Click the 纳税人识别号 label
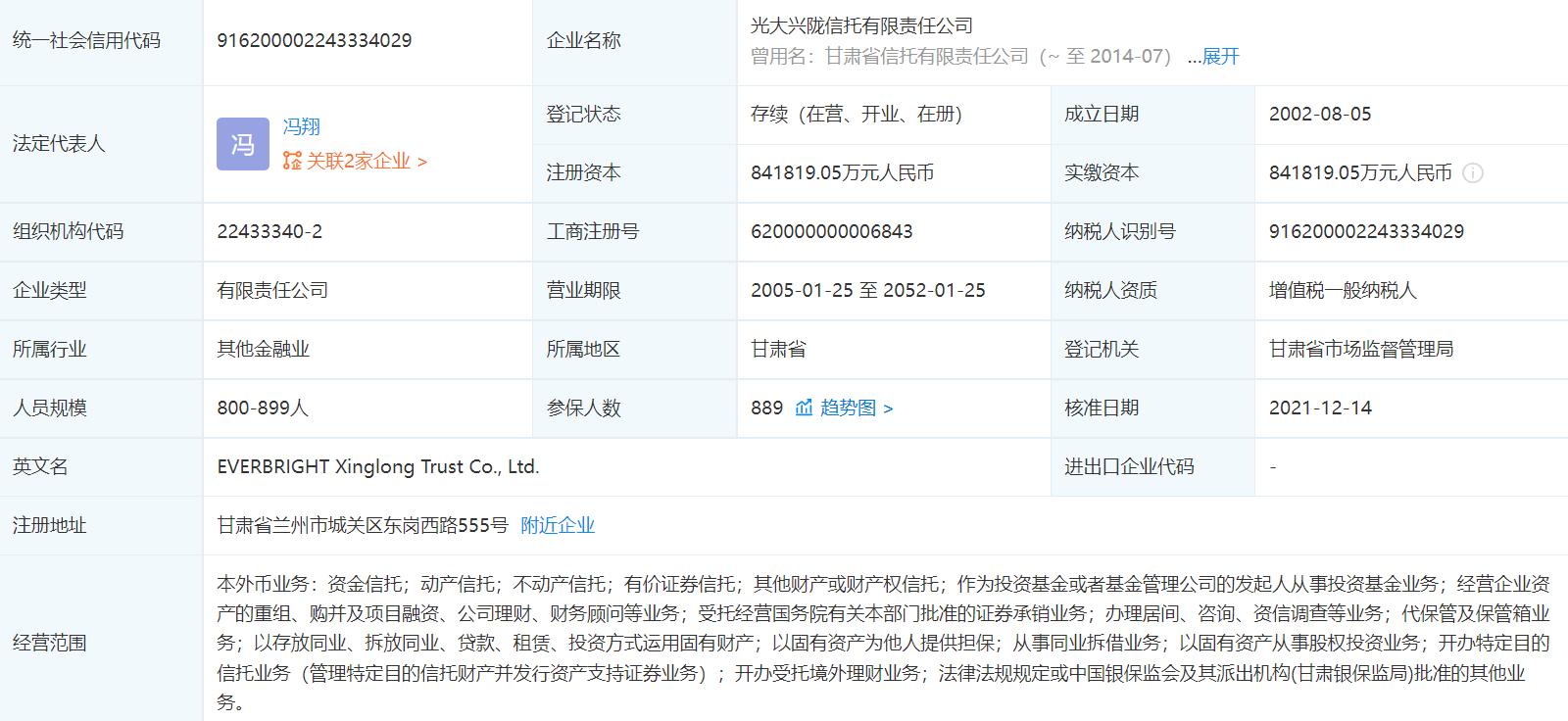This screenshot has width=1568, height=721. 1120,231
